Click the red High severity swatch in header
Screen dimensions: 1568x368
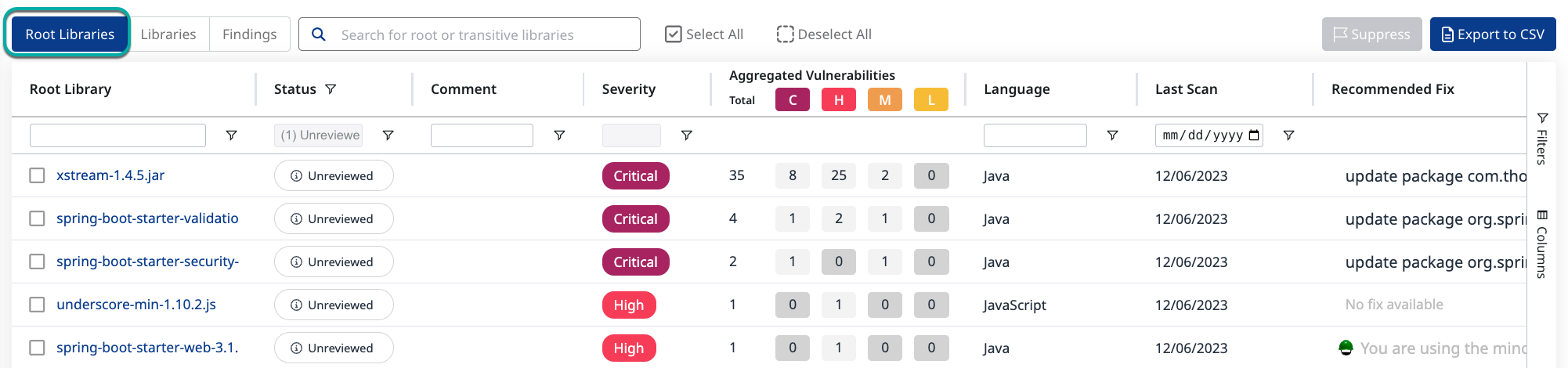coord(839,99)
